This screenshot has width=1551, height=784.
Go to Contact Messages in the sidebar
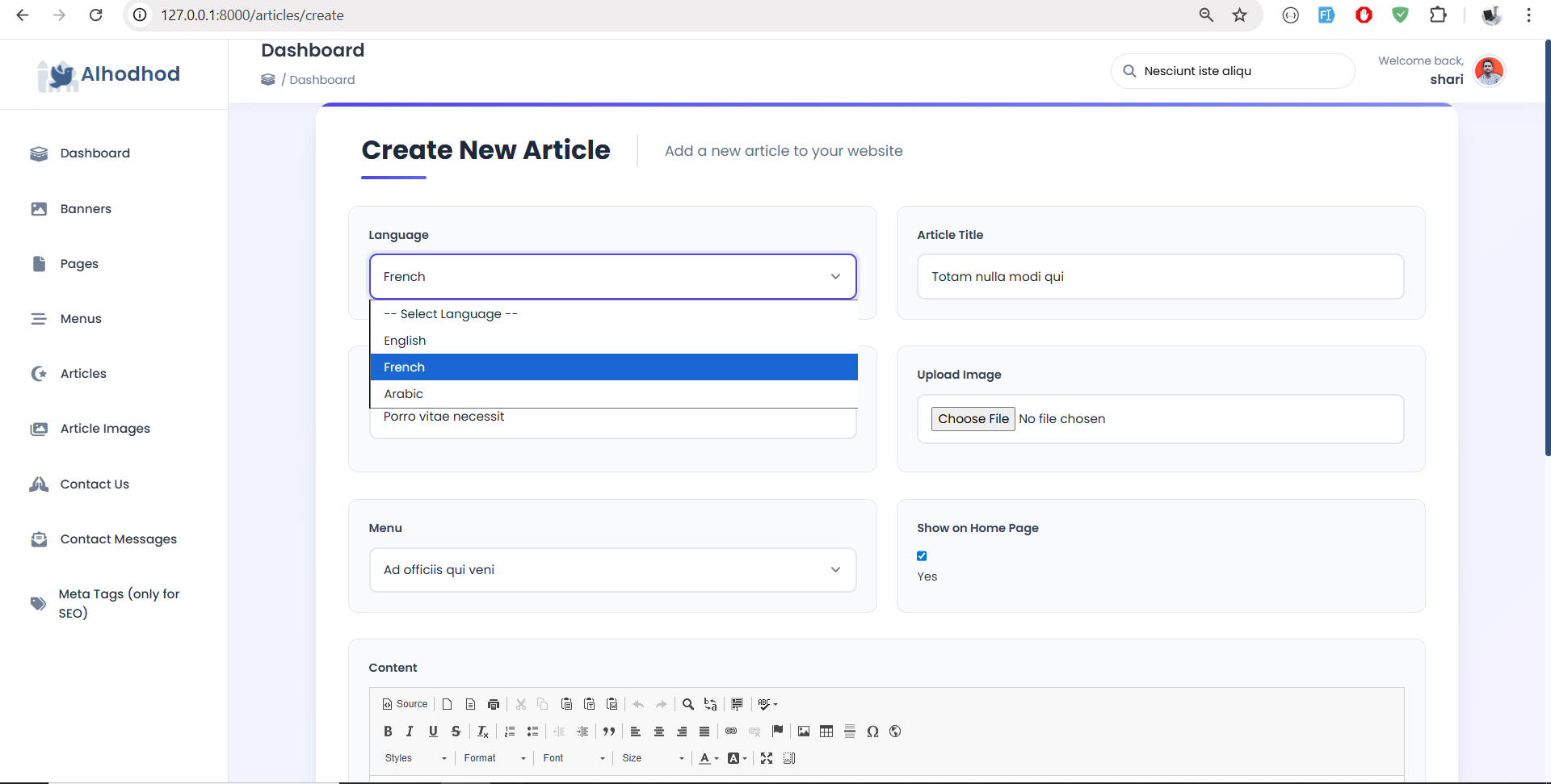[118, 539]
